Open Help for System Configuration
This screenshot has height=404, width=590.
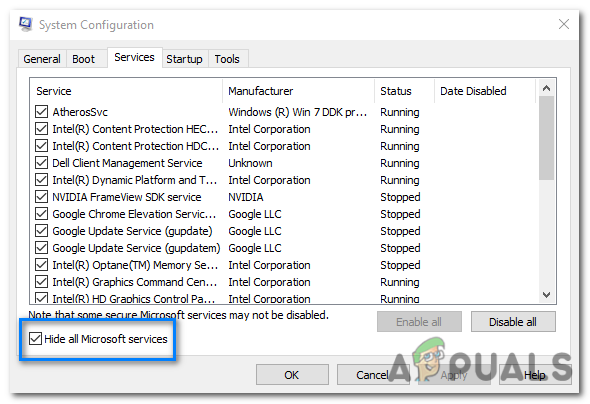tap(535, 375)
